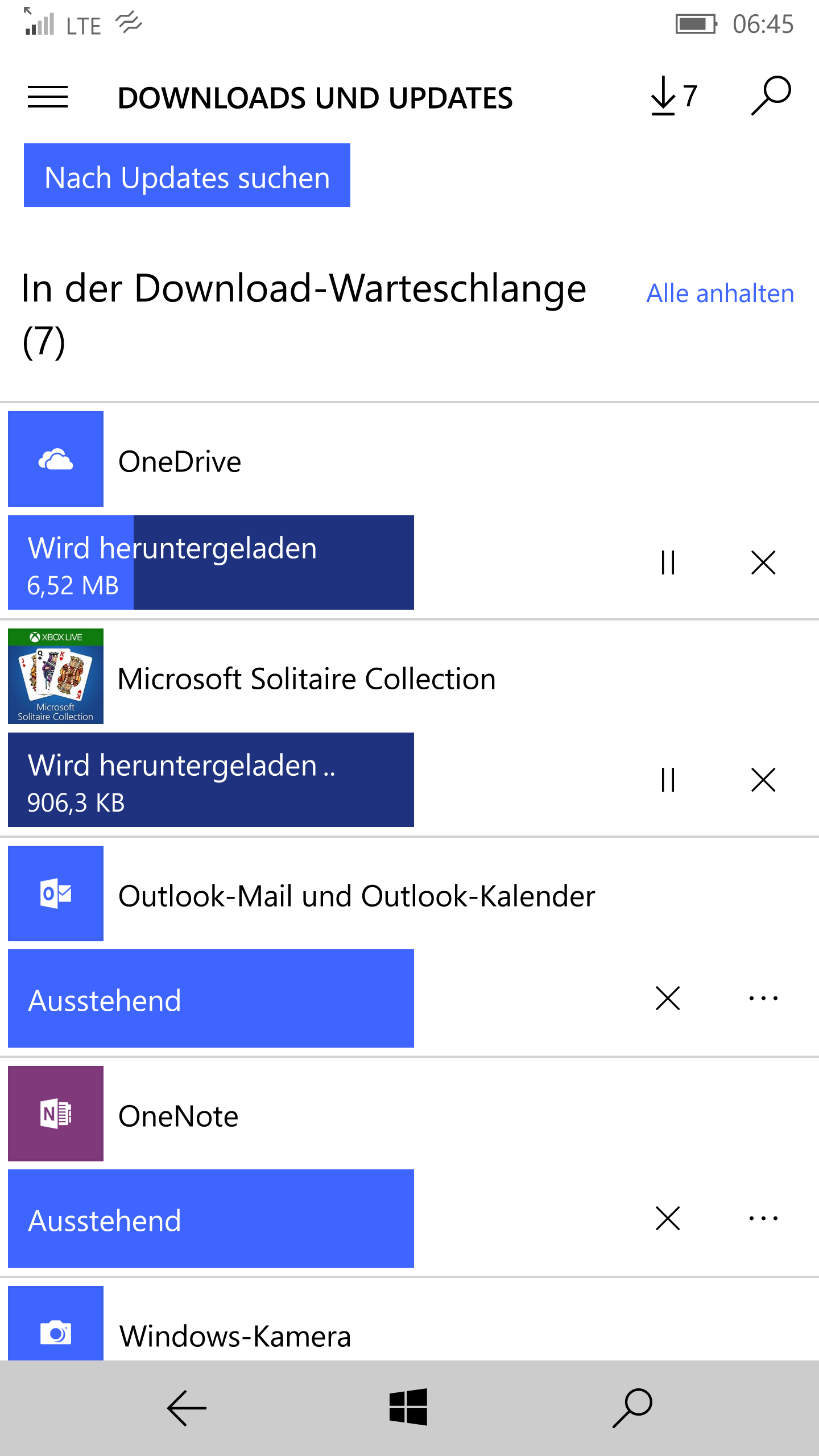The height and width of the screenshot is (1456, 819).
Task: Tap the 06:45 clock in status bar
Action: pos(763,24)
